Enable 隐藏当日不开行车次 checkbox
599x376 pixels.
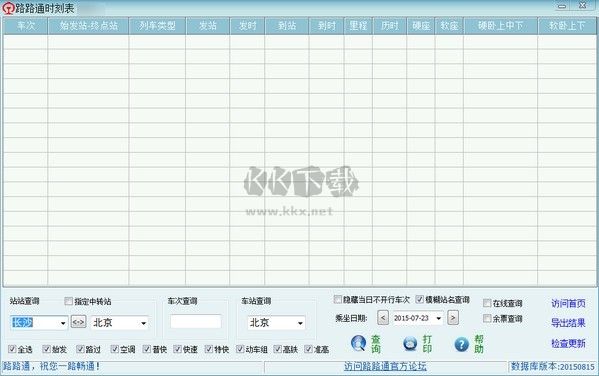[x=337, y=299]
